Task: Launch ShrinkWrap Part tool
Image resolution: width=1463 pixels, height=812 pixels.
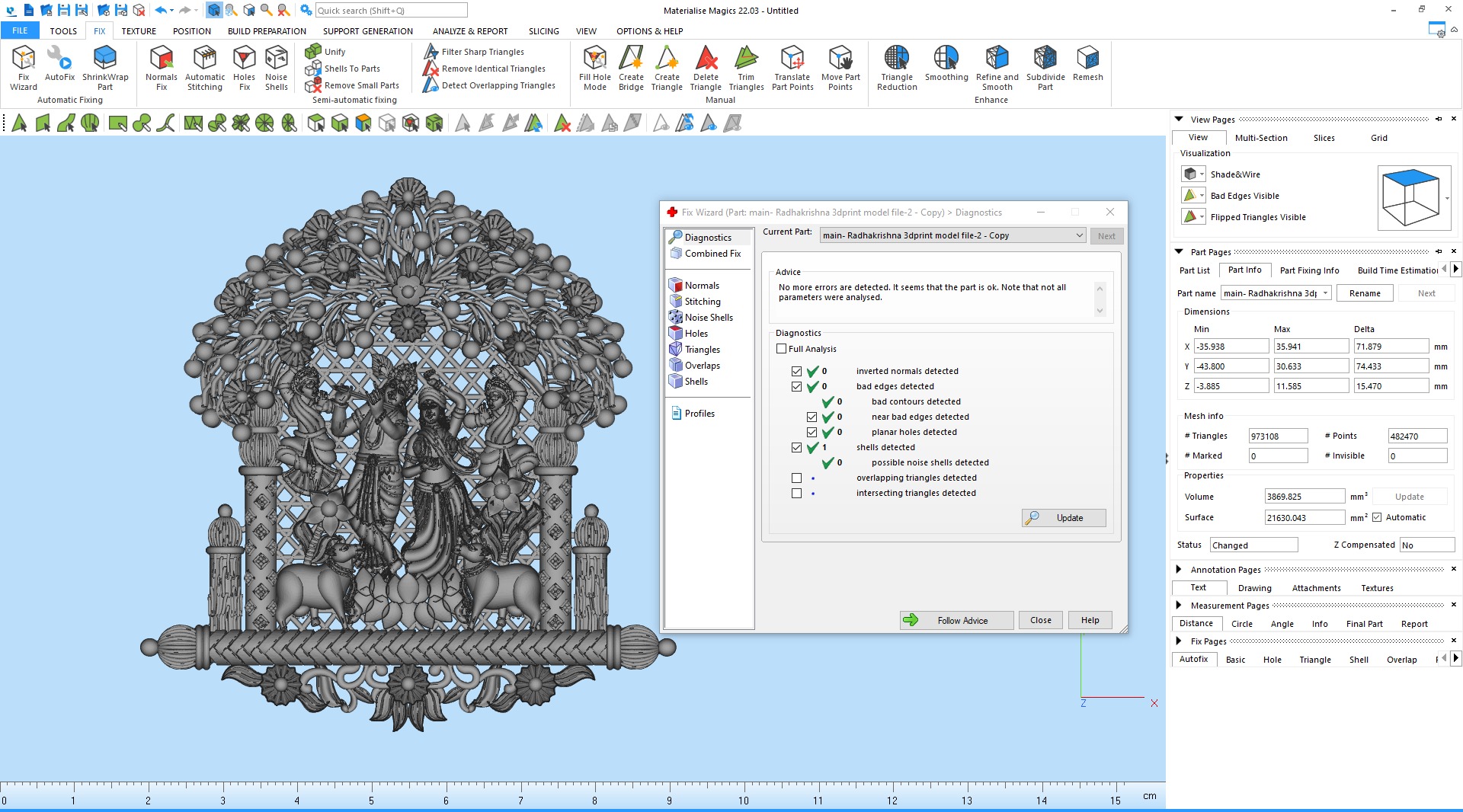Action: pos(105,68)
